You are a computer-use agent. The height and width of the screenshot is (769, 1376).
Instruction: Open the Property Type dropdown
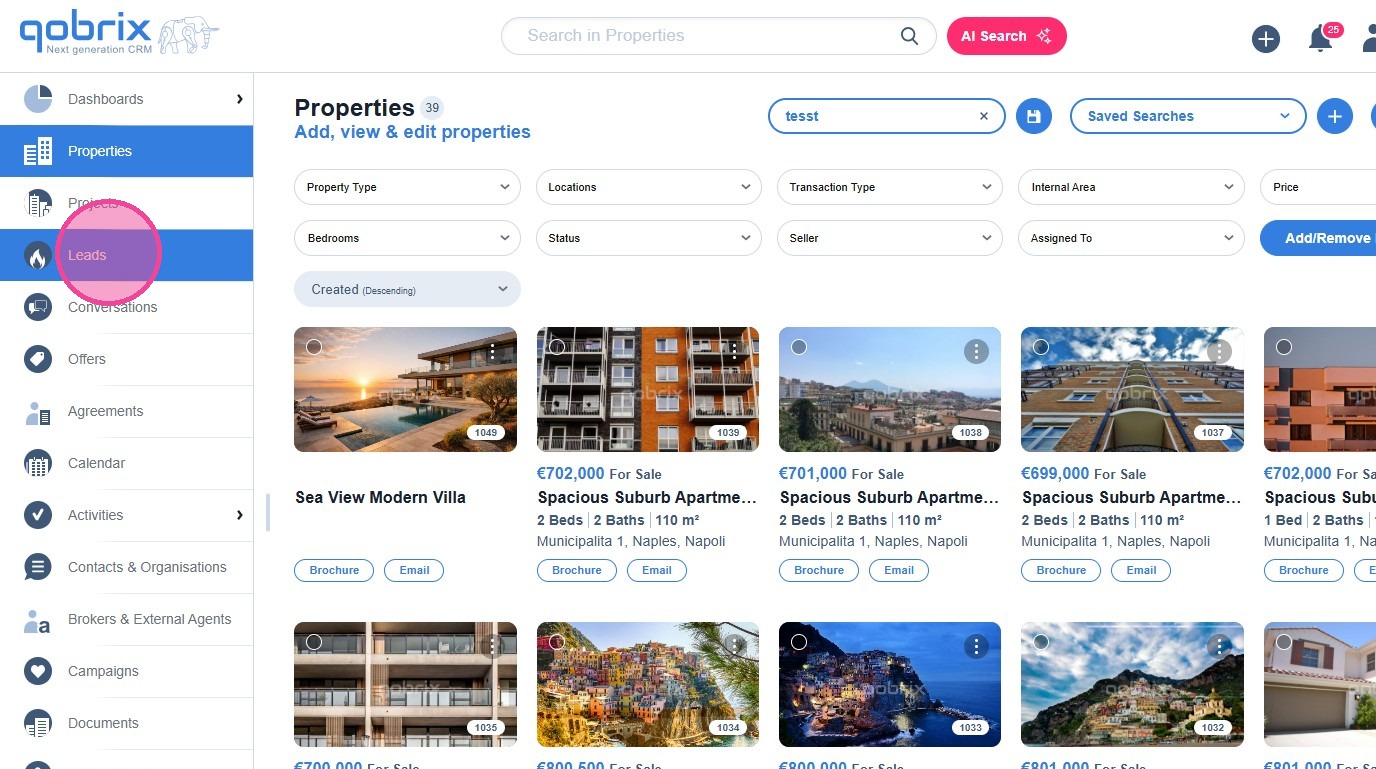(407, 187)
